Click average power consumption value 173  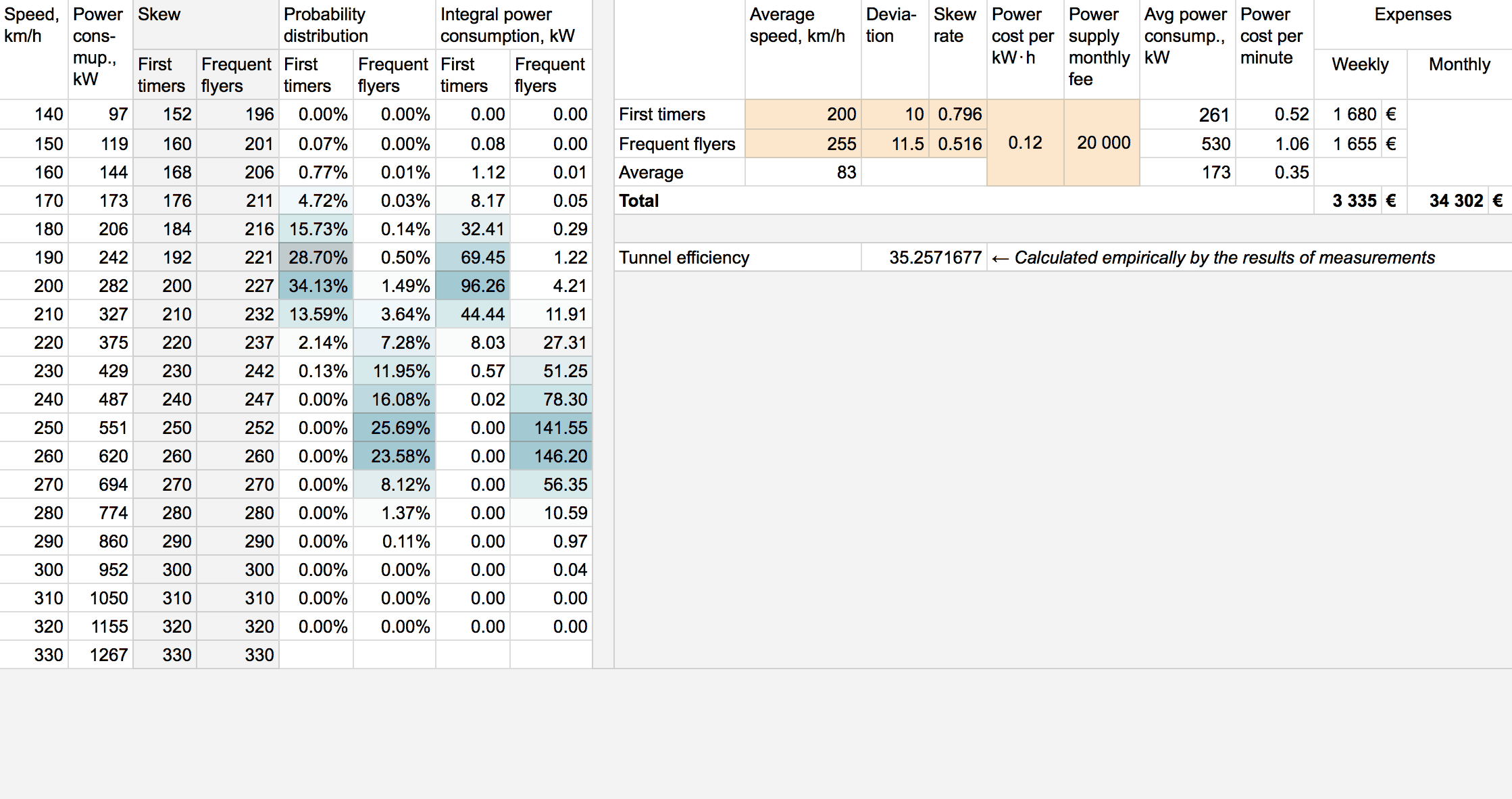pyautogui.click(x=1188, y=172)
